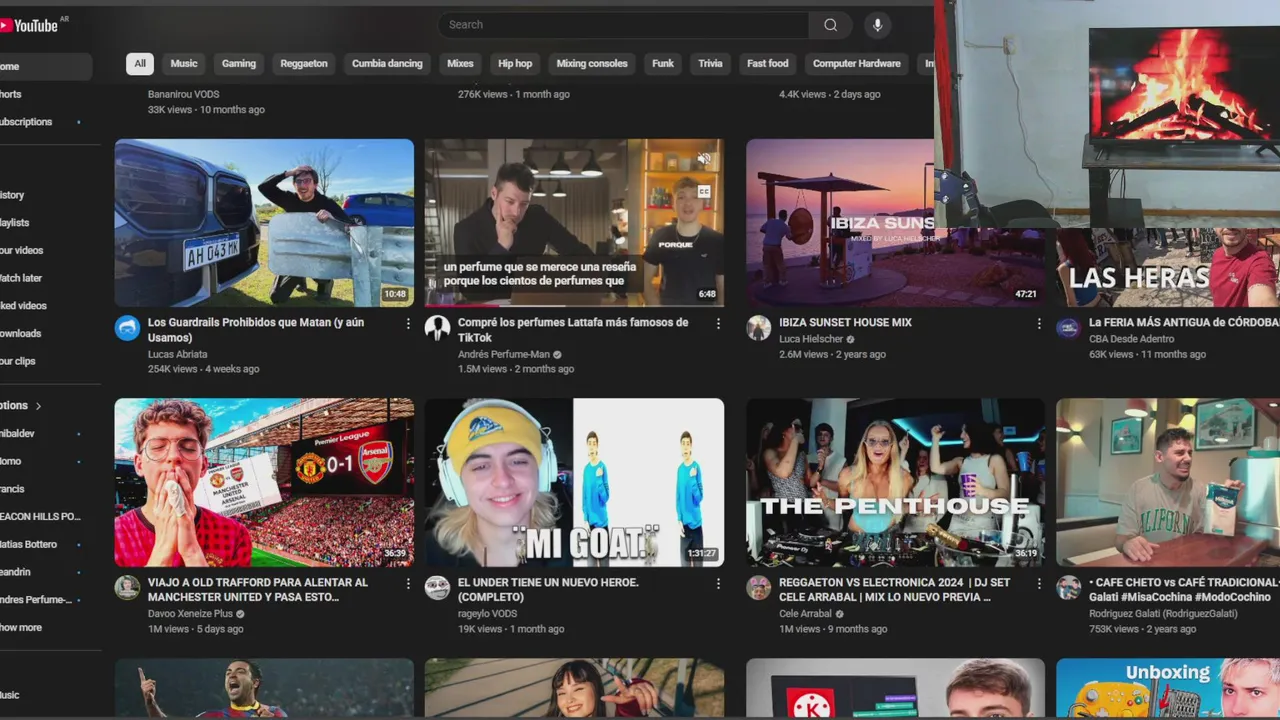
Task: Select the Mixes filter chip
Action: point(460,64)
